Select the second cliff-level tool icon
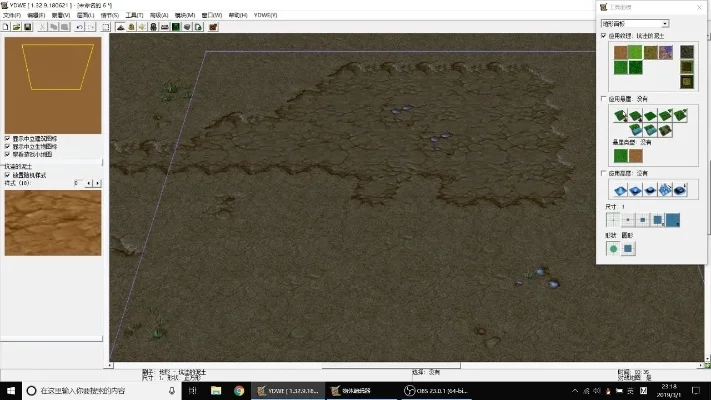 click(x=635, y=116)
